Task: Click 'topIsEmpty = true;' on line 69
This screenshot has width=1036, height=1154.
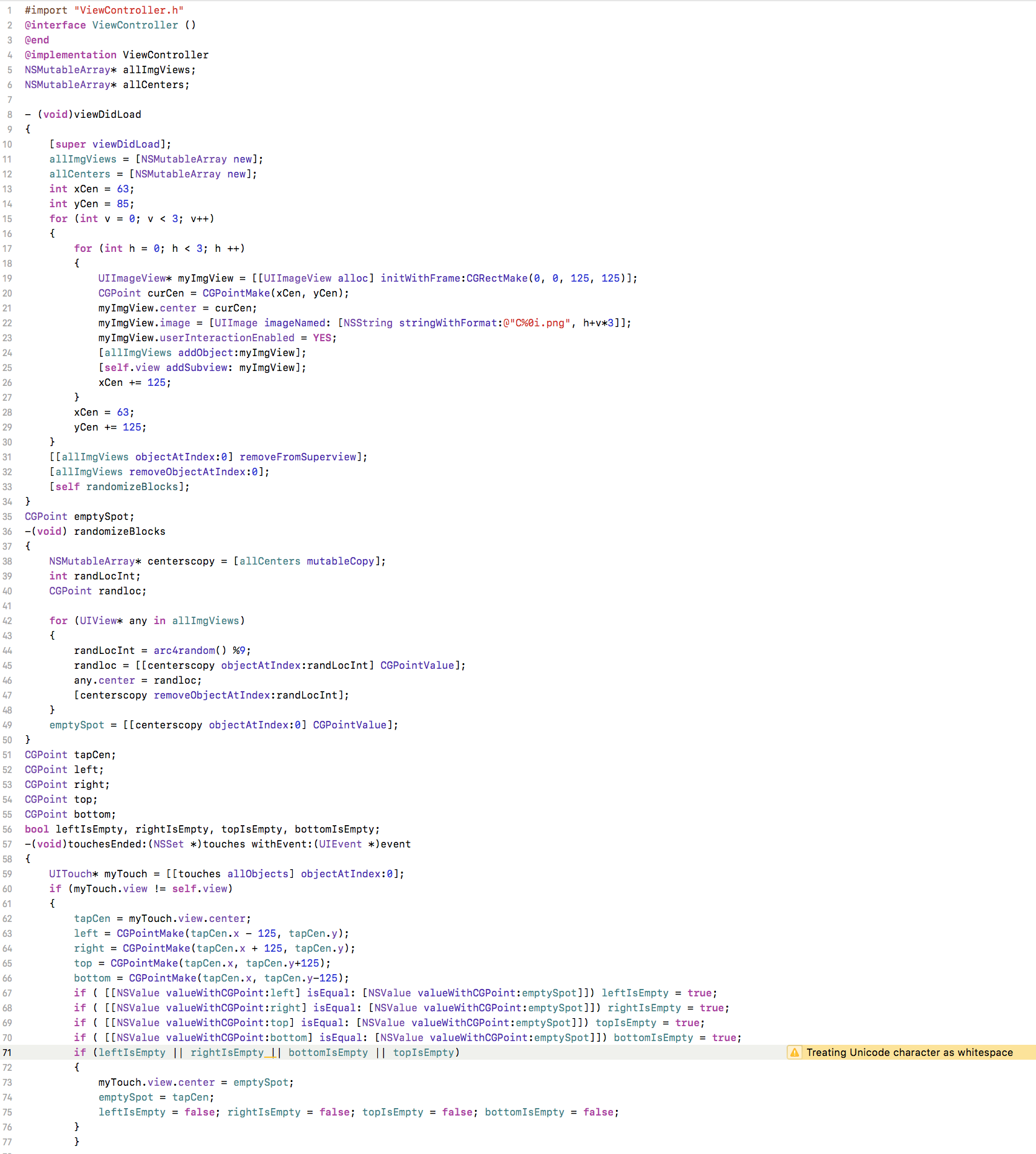Action: 650,1022
